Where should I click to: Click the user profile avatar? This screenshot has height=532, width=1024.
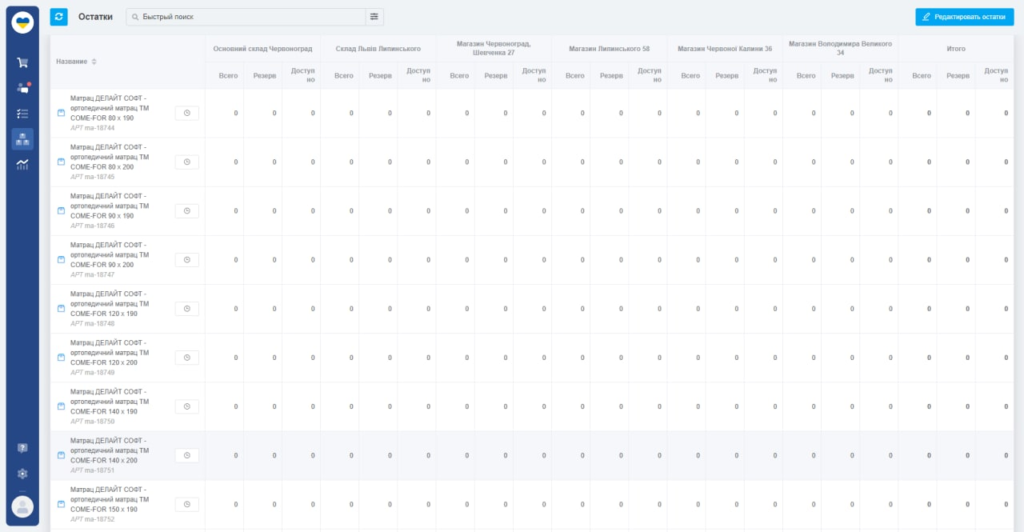(x=22, y=506)
